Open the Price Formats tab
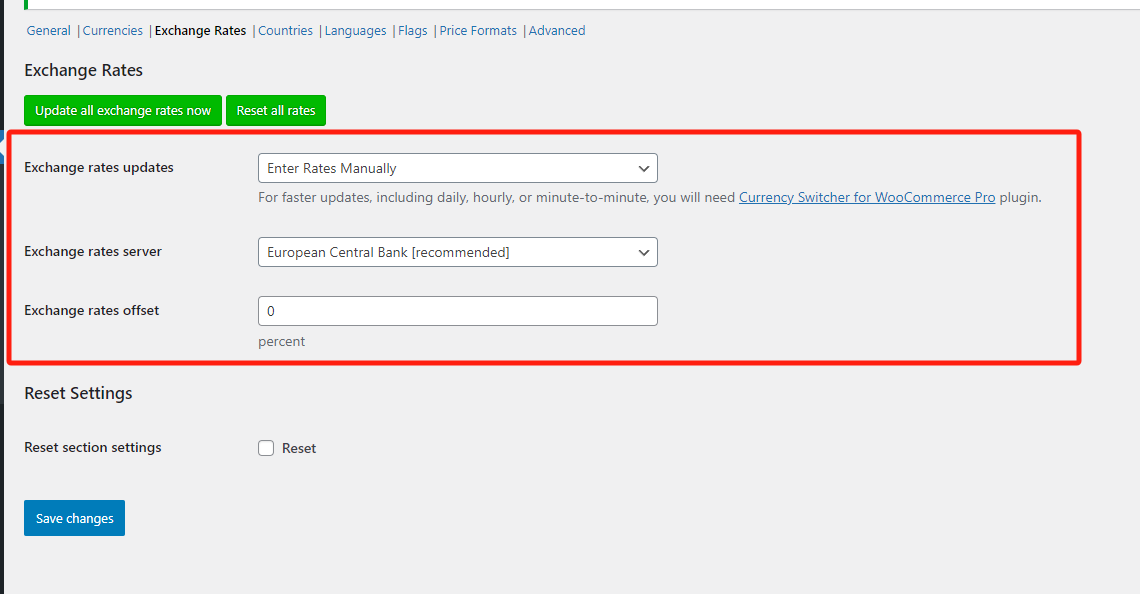Image resolution: width=1140 pixels, height=594 pixels. click(478, 31)
